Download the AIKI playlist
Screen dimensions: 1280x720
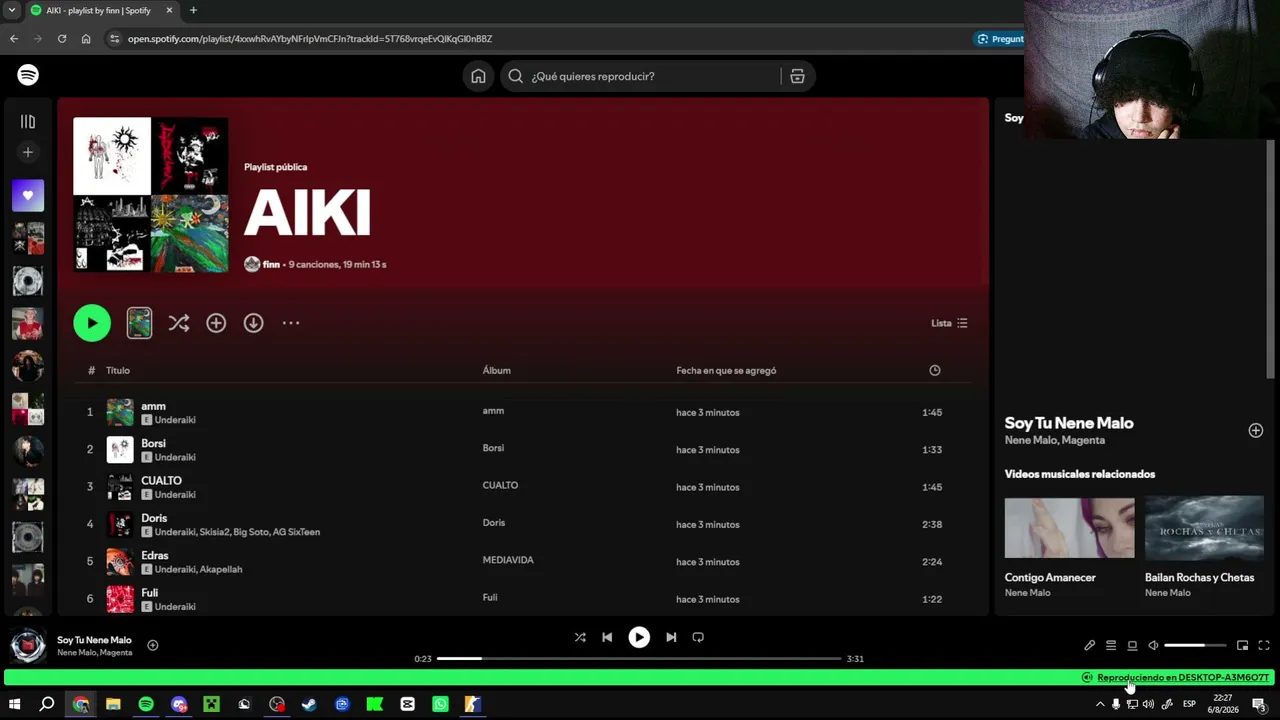click(254, 323)
